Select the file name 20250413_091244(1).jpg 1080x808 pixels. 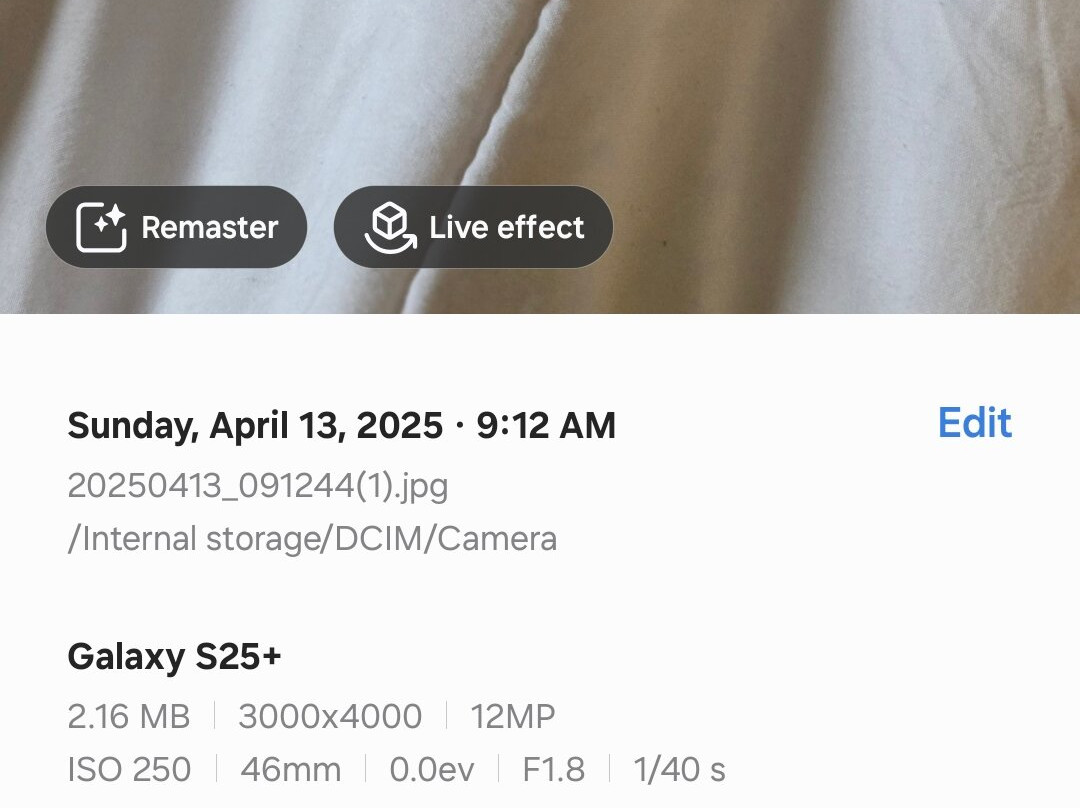[x=257, y=486]
